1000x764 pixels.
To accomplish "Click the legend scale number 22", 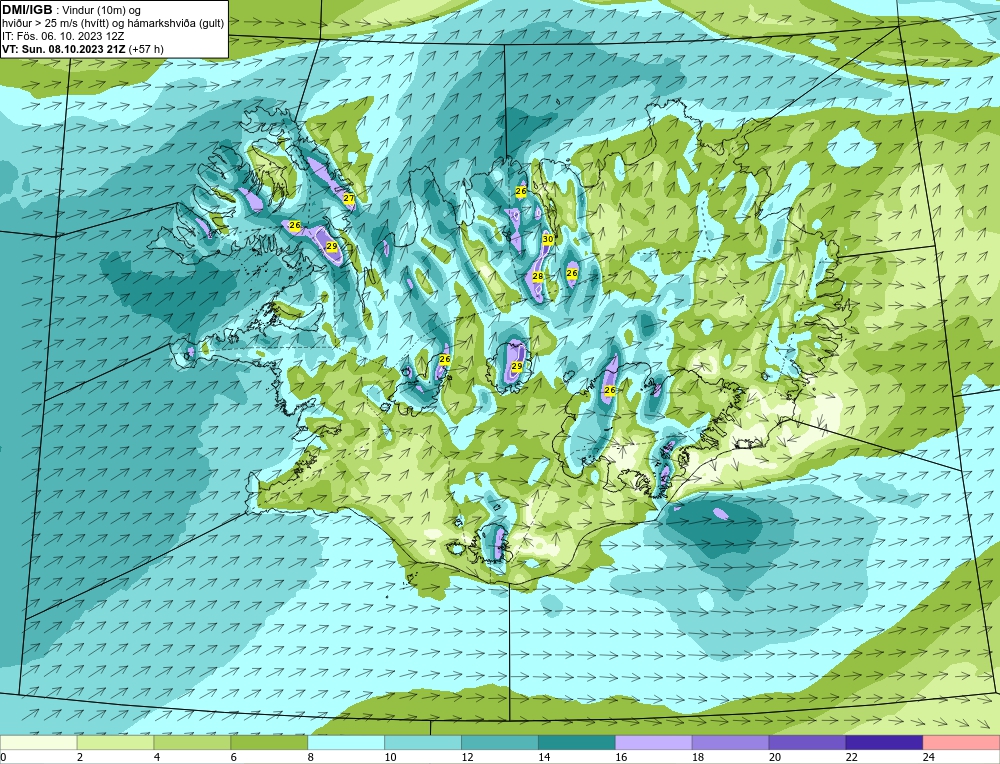I will click(x=852, y=758).
